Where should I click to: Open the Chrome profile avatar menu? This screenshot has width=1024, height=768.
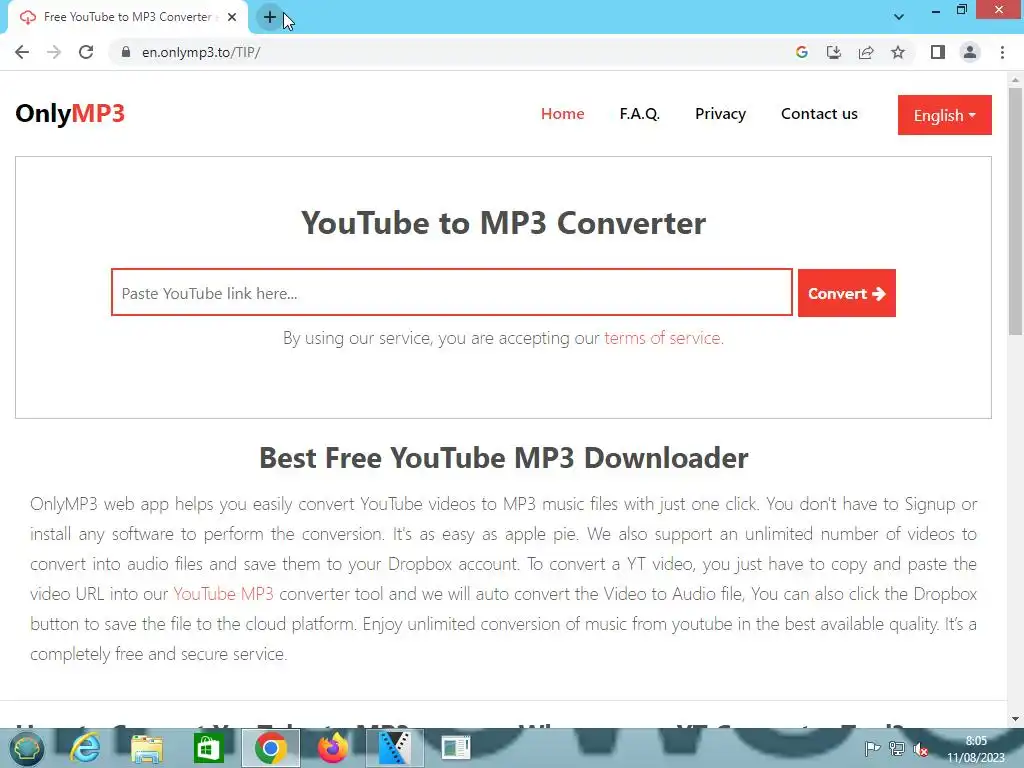[970, 52]
